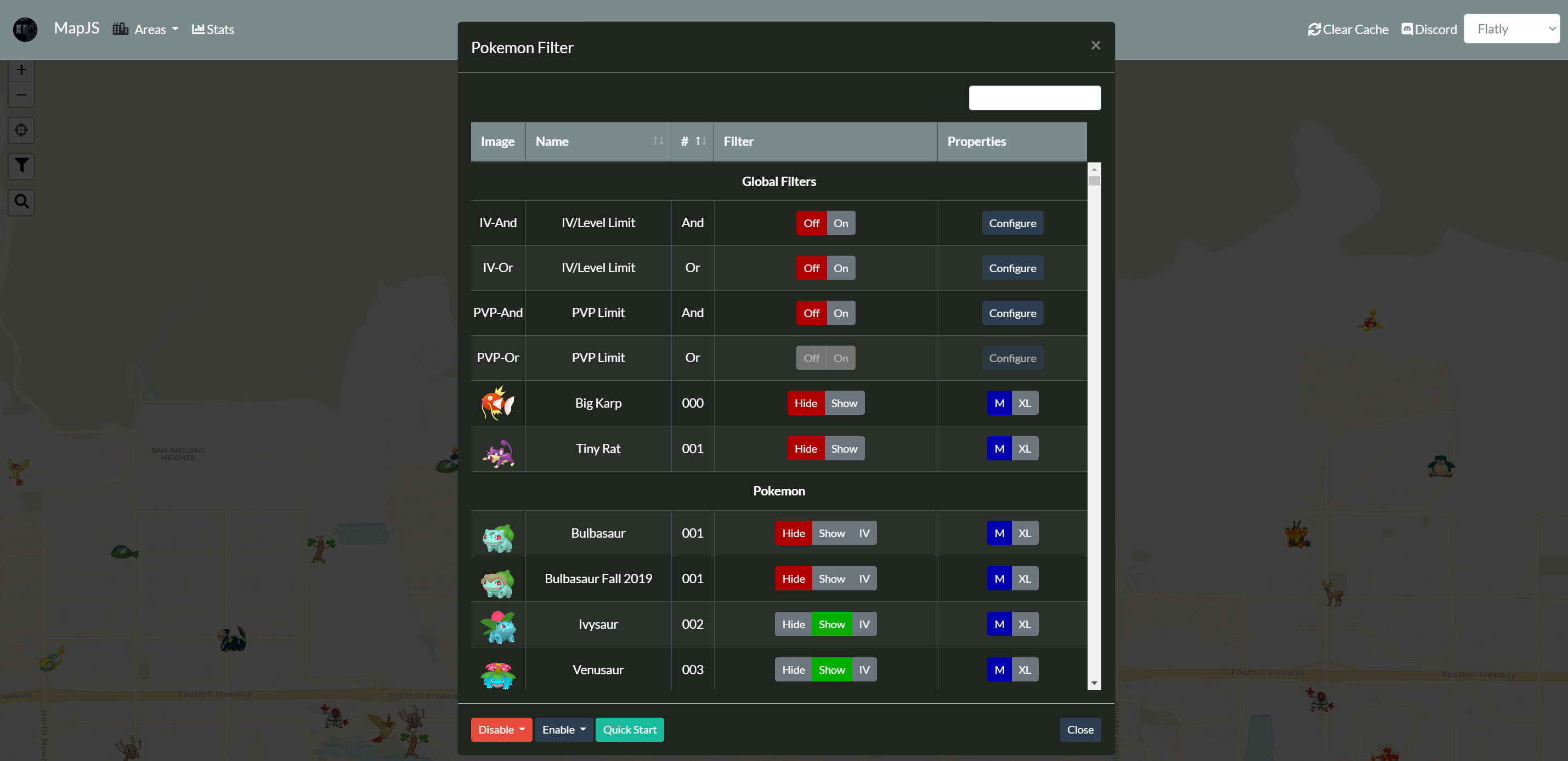Click the locate-me crosshair icon
This screenshot has width=1568, height=761.
pos(21,130)
